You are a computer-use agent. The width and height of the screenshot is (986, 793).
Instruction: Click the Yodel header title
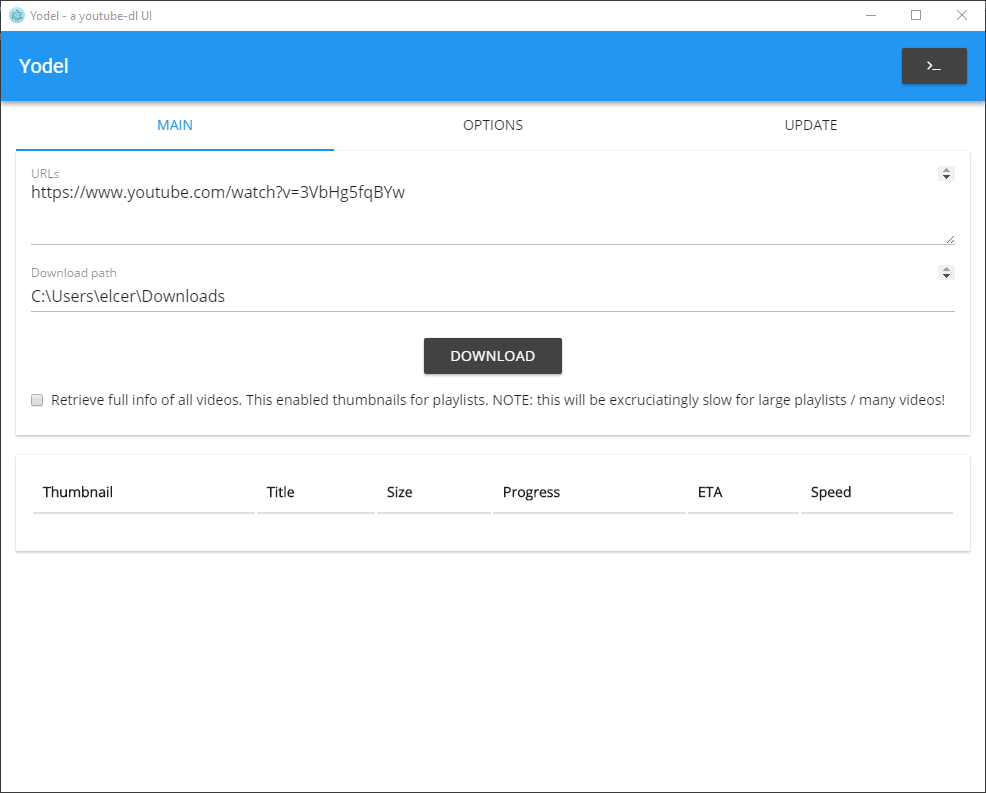click(43, 66)
